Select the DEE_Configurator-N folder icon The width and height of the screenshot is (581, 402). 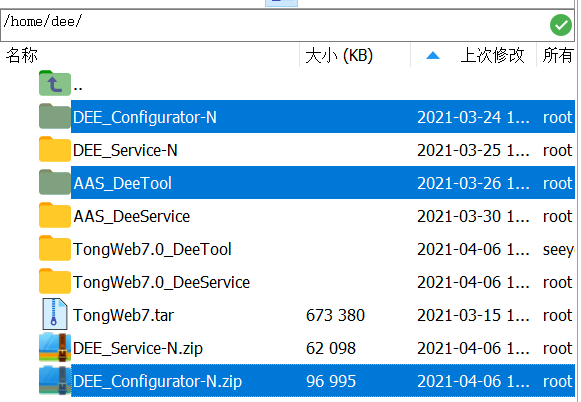pyautogui.click(x=54, y=116)
